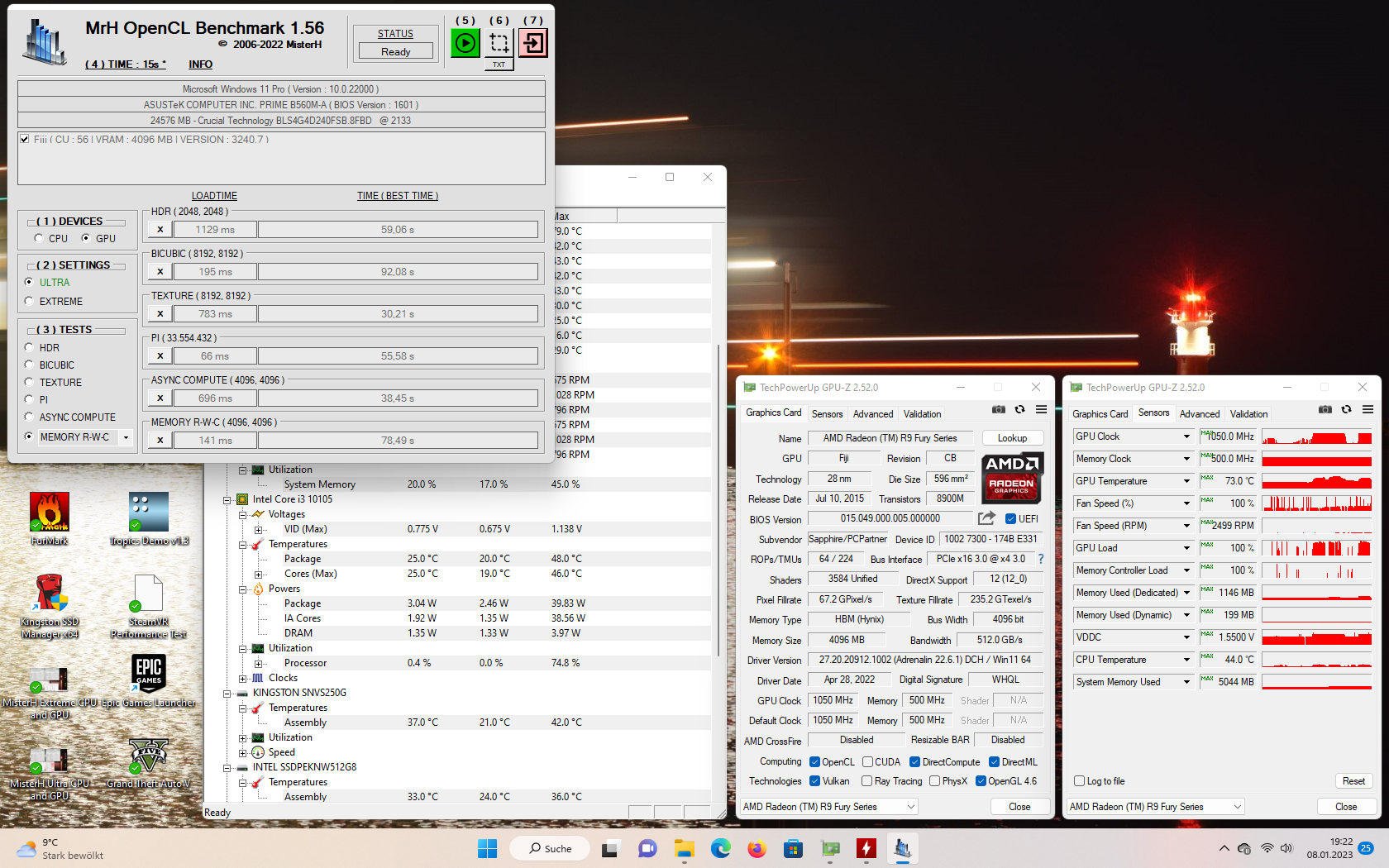Click the TXT export button in MrH Benchmark
Image resolution: width=1389 pixels, height=868 pixels.
point(499,64)
